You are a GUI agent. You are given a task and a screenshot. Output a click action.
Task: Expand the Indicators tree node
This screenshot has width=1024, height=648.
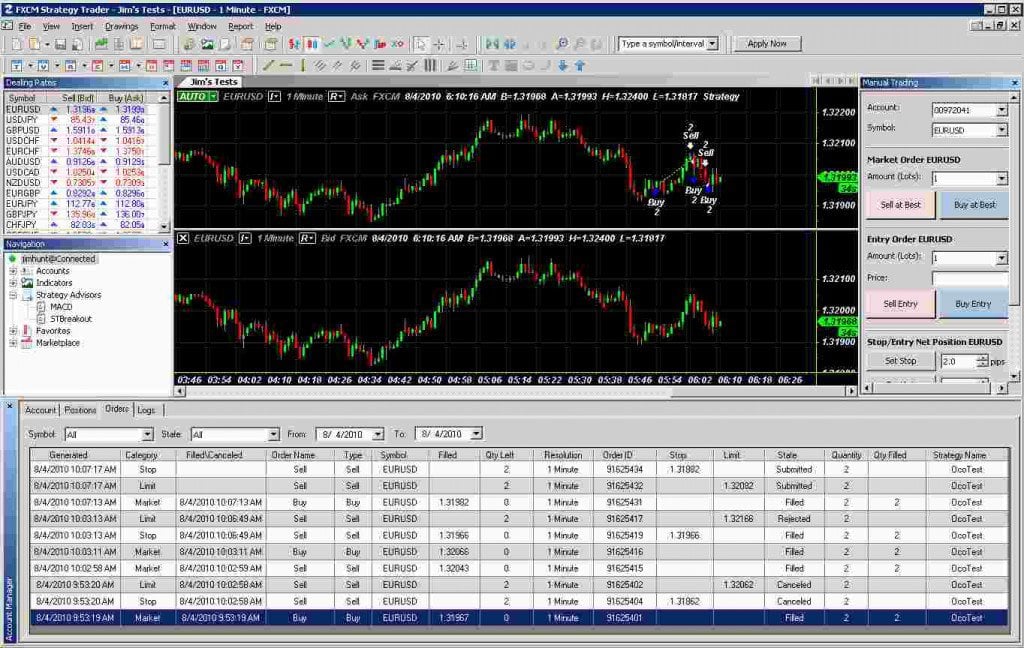pos(12,283)
